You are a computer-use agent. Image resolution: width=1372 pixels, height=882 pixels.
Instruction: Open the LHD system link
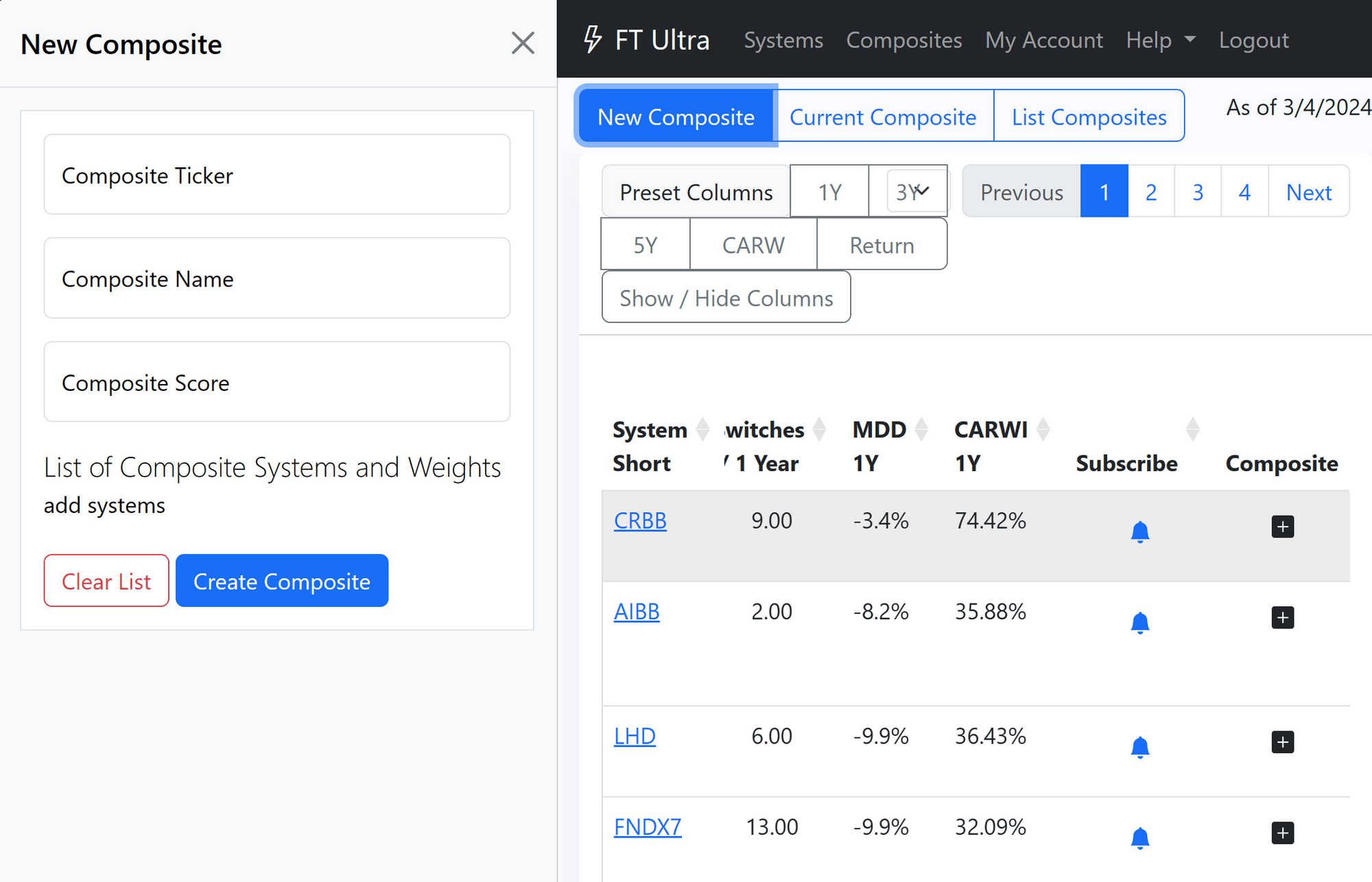point(635,736)
